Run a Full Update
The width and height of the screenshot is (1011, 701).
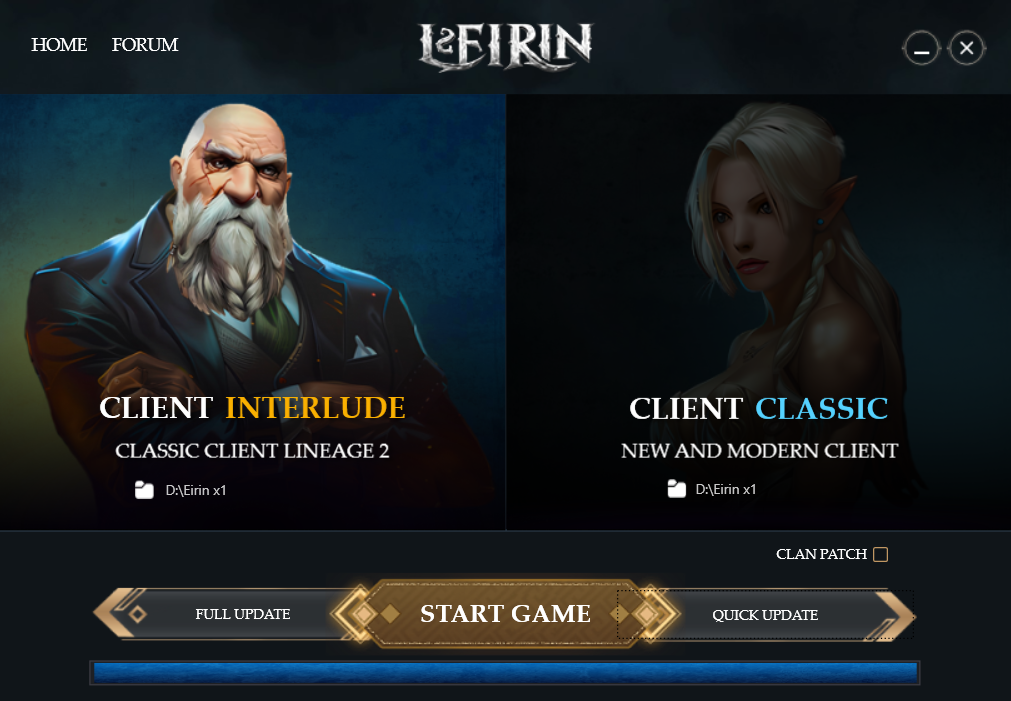coord(242,614)
